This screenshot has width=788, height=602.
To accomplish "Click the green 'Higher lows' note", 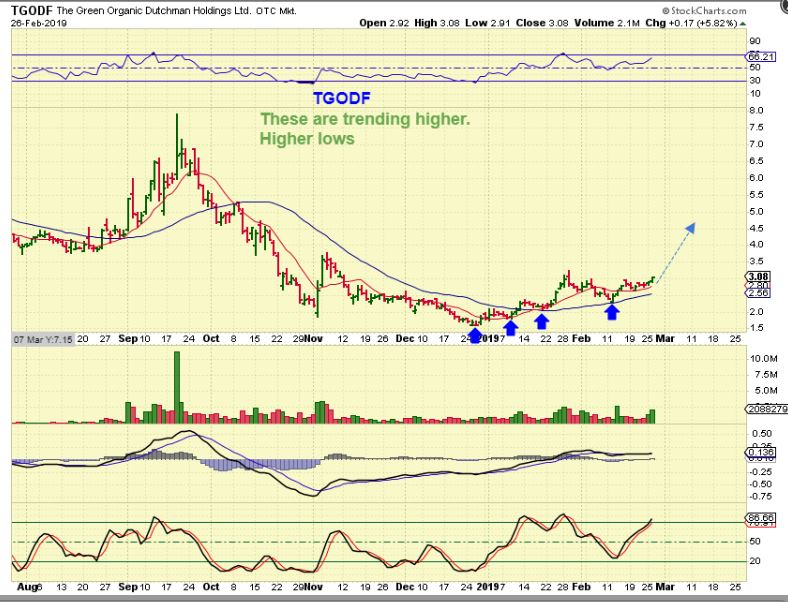I will coord(307,138).
